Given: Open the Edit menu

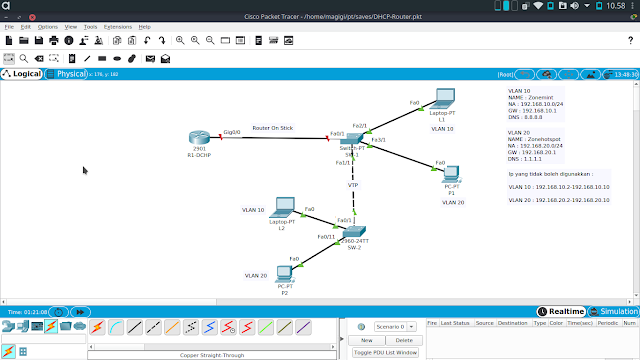Looking at the screenshot, I should [26, 27].
